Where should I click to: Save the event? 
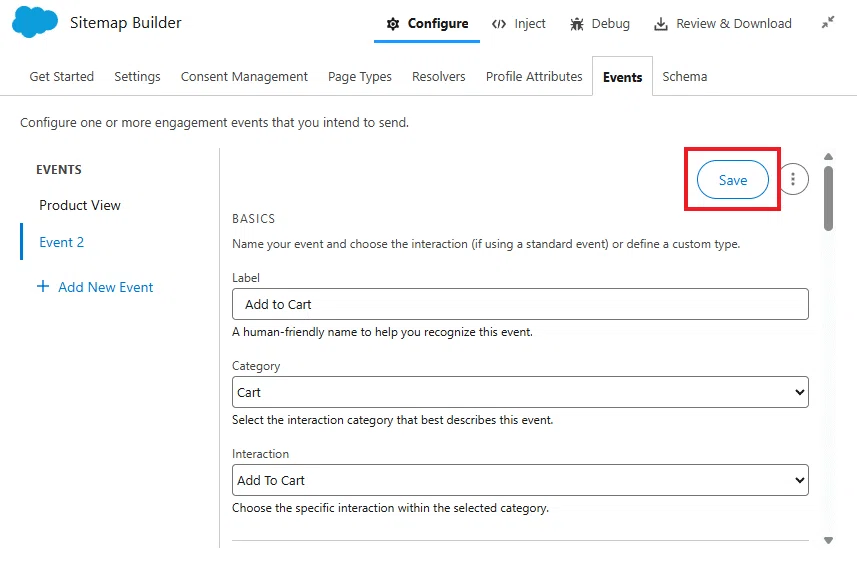[732, 180]
